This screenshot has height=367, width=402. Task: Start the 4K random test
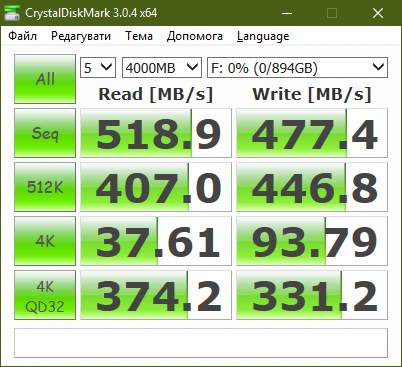click(x=45, y=241)
